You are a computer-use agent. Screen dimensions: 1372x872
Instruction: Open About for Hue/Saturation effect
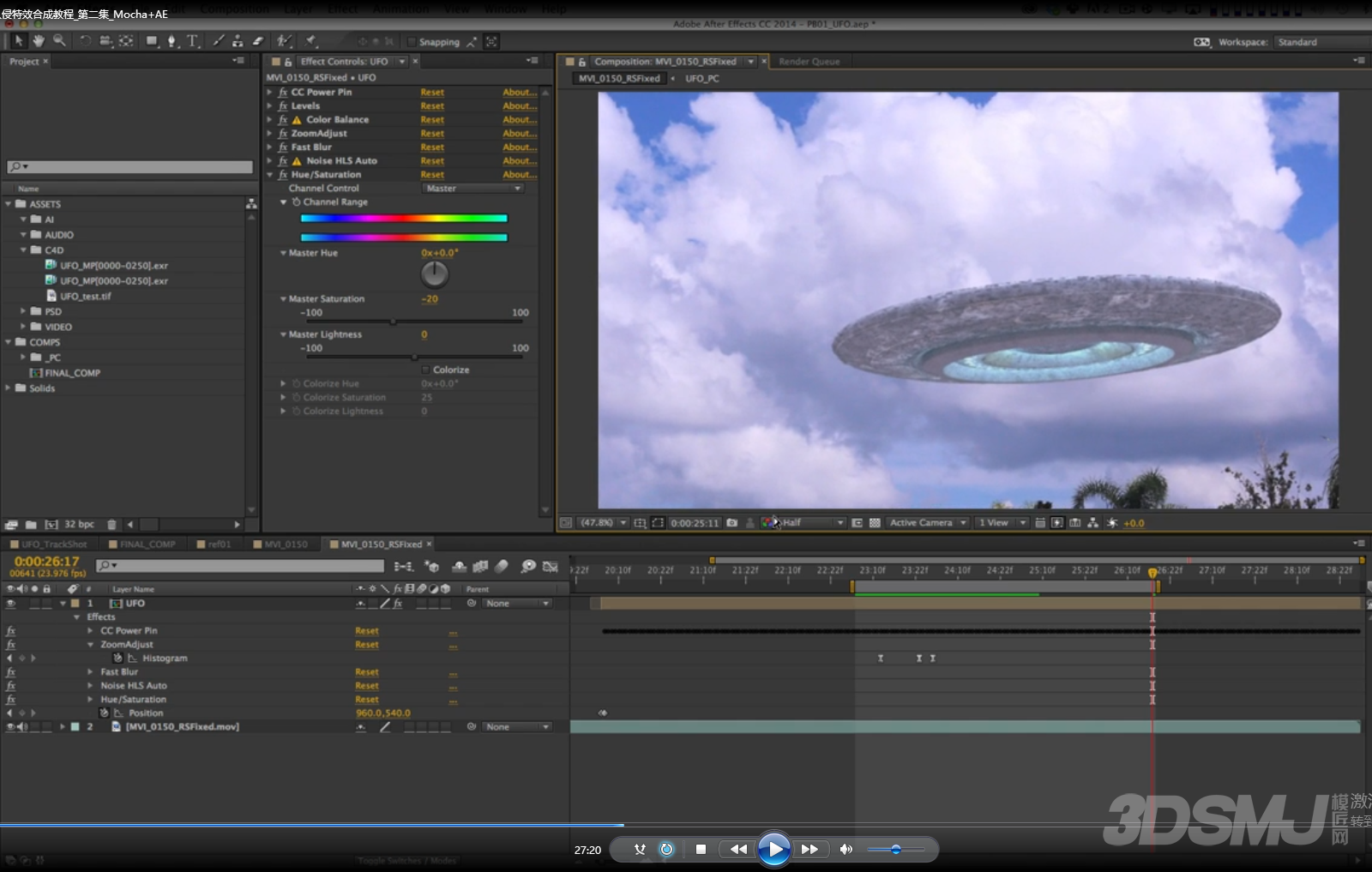(520, 175)
